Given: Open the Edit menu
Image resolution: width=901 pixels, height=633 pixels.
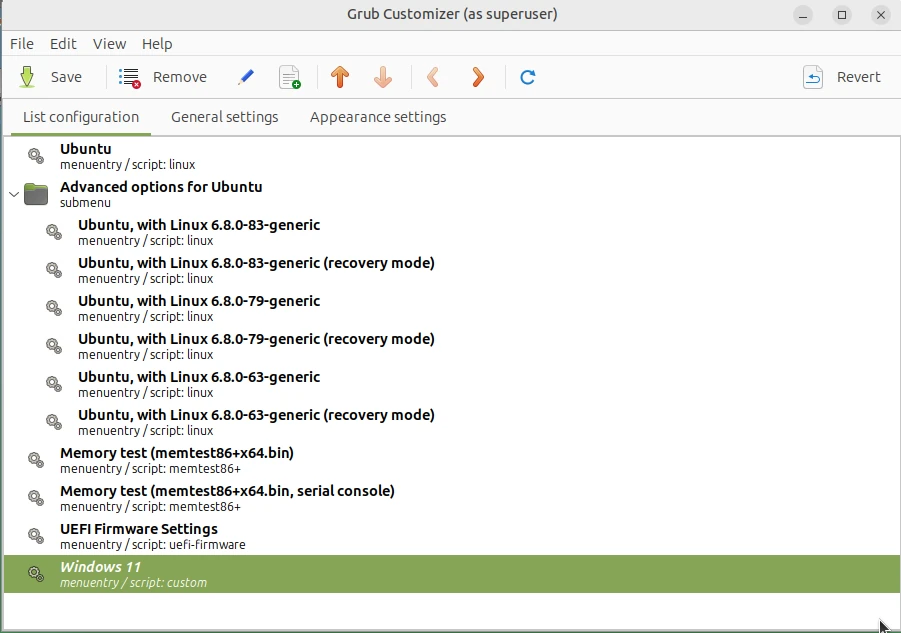Looking at the screenshot, I should (x=63, y=44).
